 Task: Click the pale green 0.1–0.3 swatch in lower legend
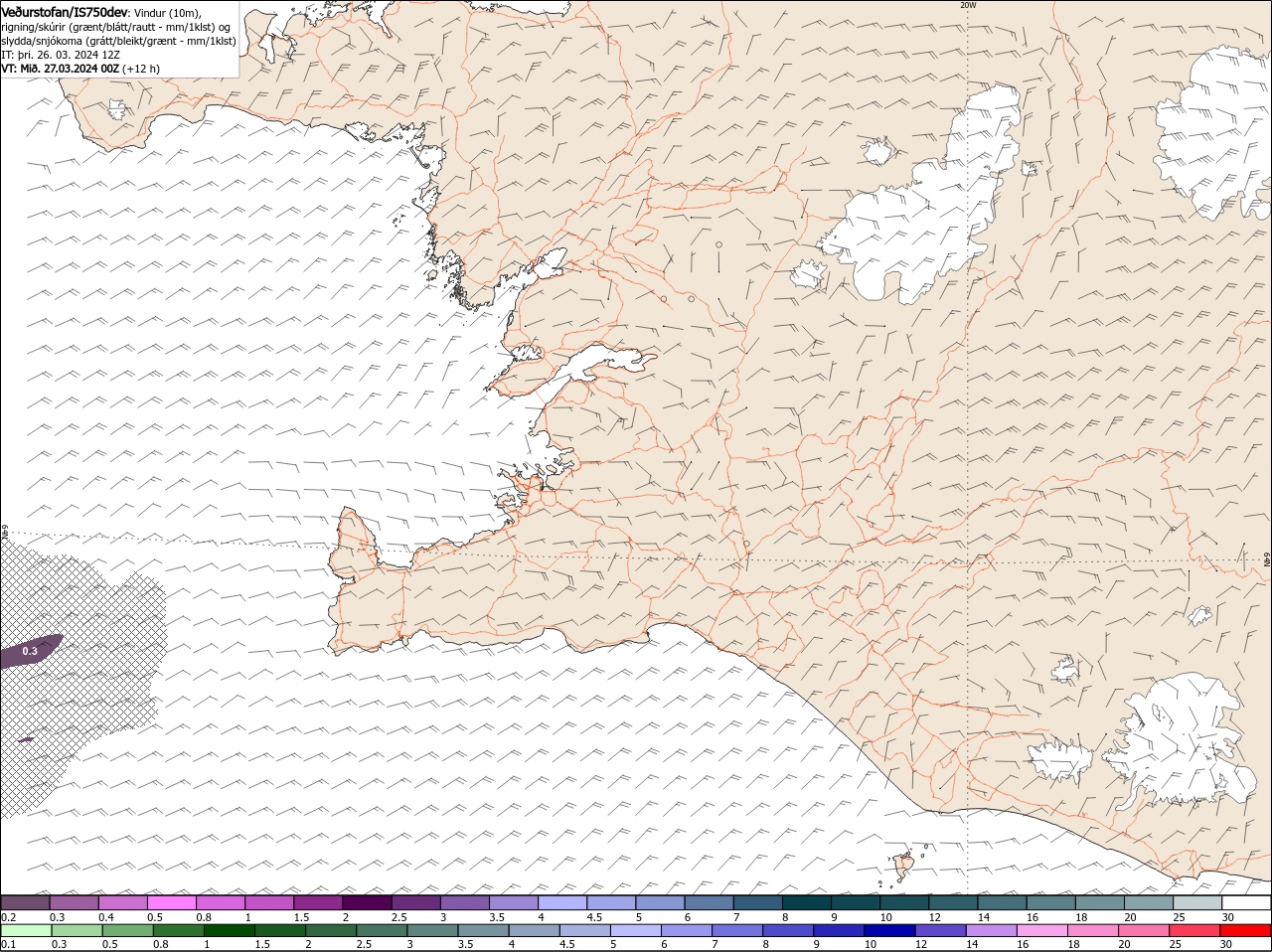click(26, 930)
